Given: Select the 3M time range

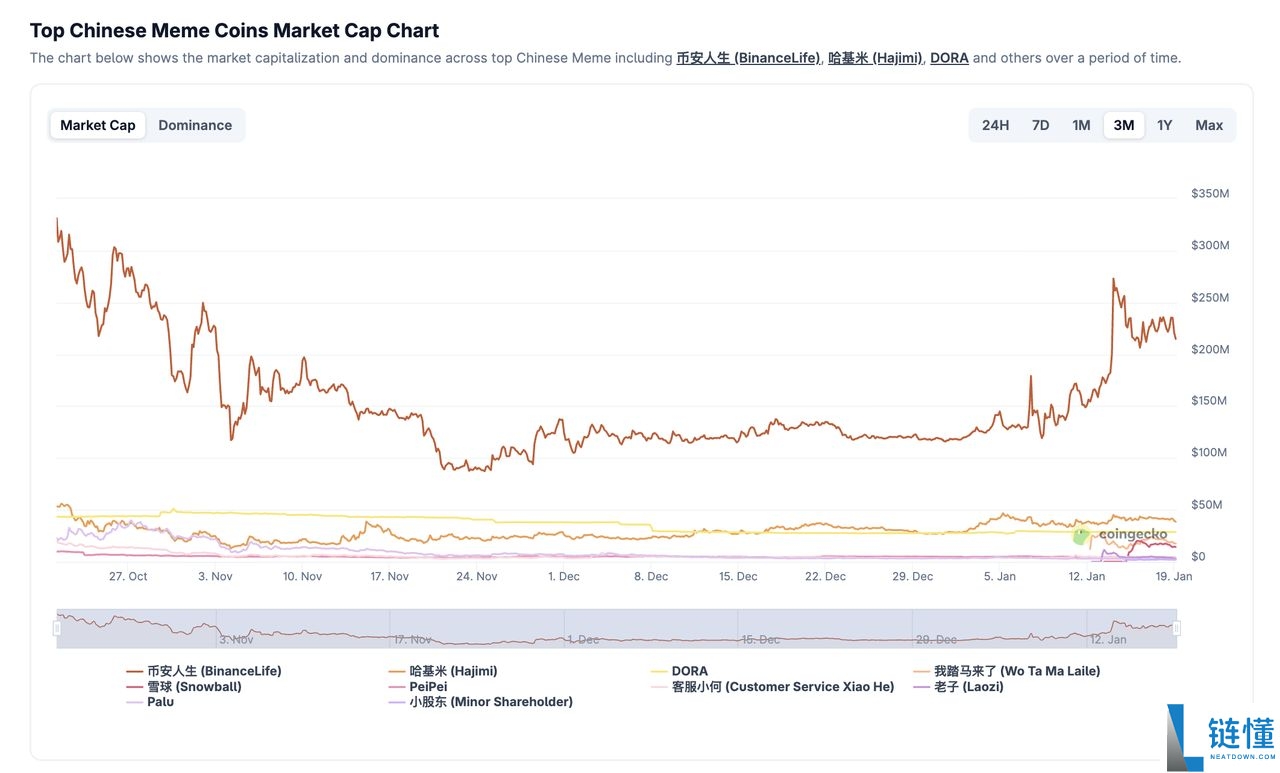Looking at the screenshot, I should point(1124,125).
